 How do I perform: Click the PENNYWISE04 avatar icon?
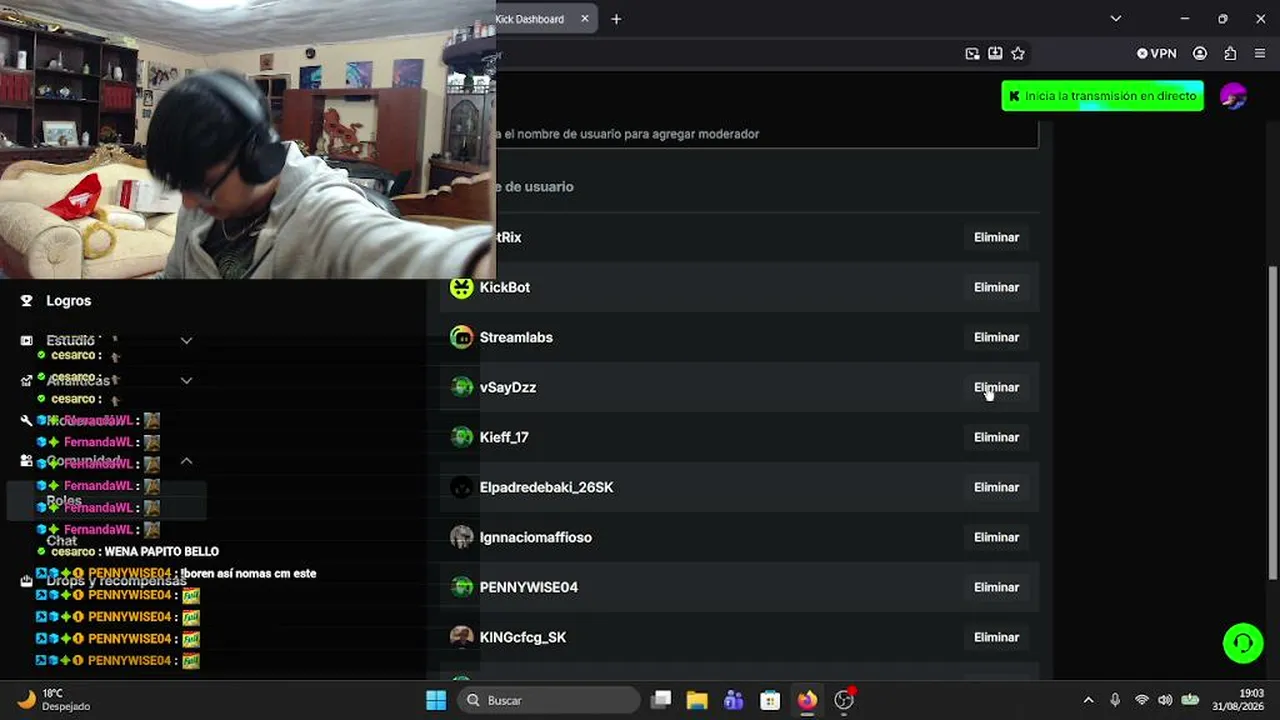[461, 587]
